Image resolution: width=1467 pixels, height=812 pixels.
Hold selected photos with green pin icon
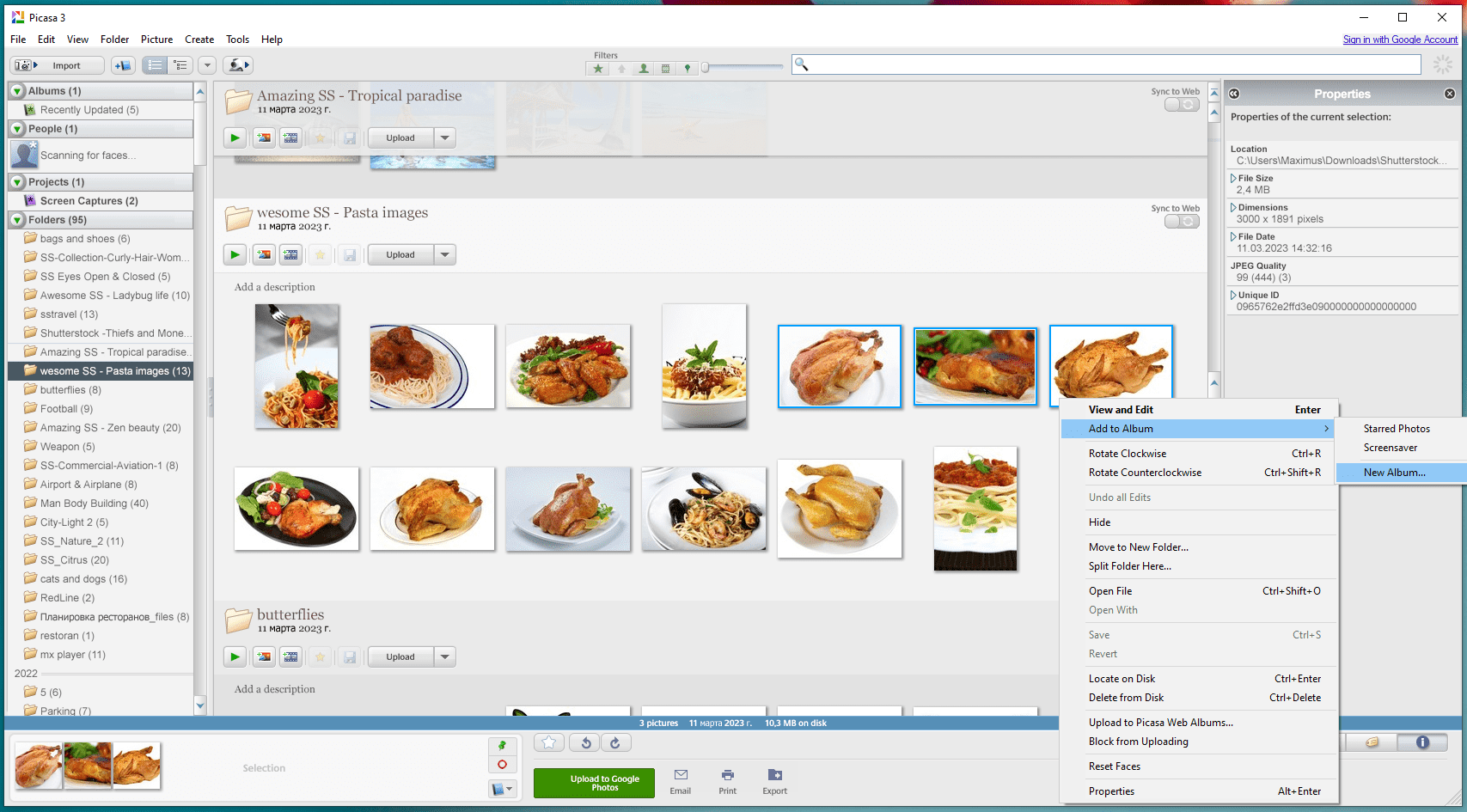click(x=502, y=746)
